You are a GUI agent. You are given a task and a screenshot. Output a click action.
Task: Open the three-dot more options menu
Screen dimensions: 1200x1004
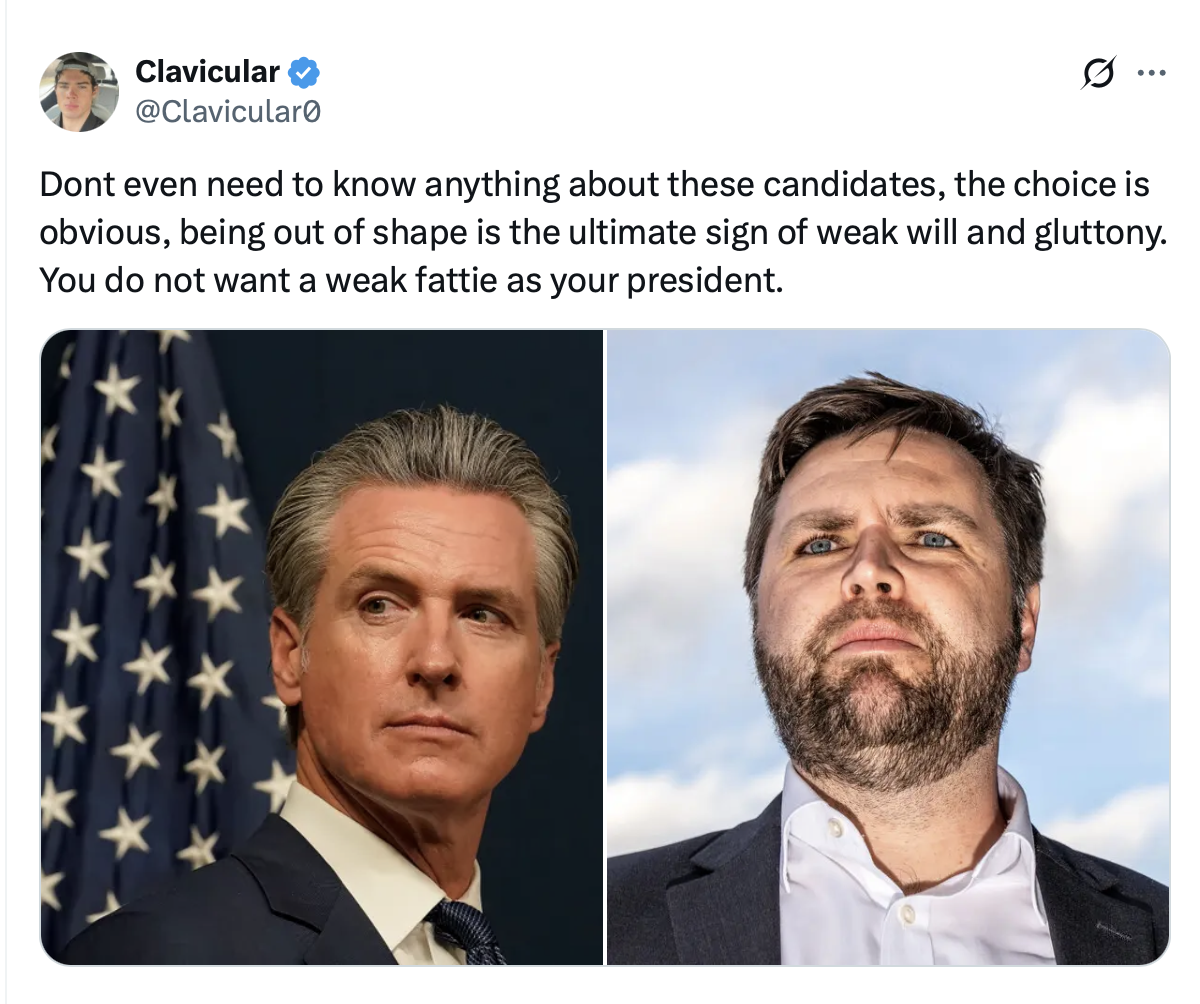(1151, 73)
